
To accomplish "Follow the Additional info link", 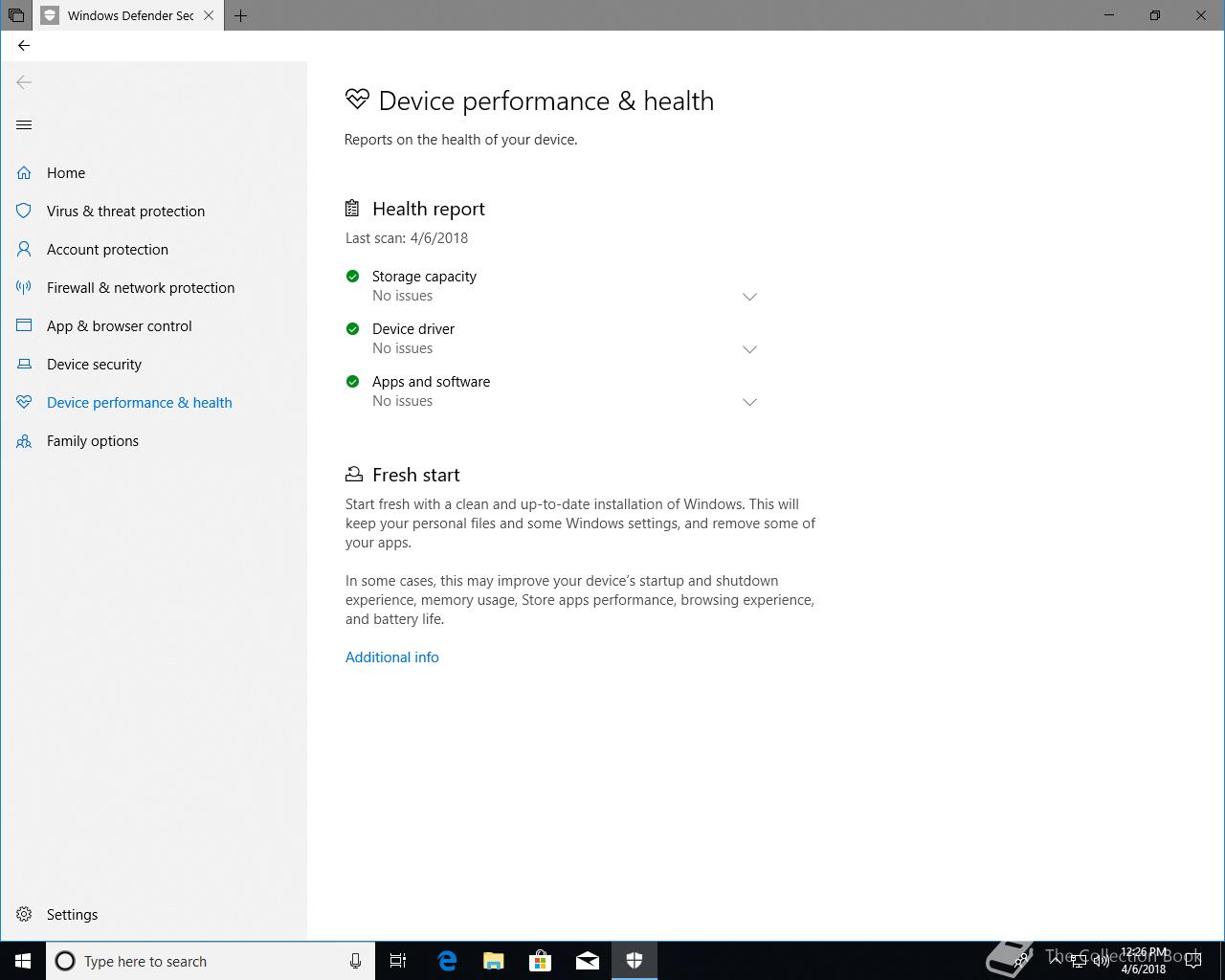I will click(392, 657).
